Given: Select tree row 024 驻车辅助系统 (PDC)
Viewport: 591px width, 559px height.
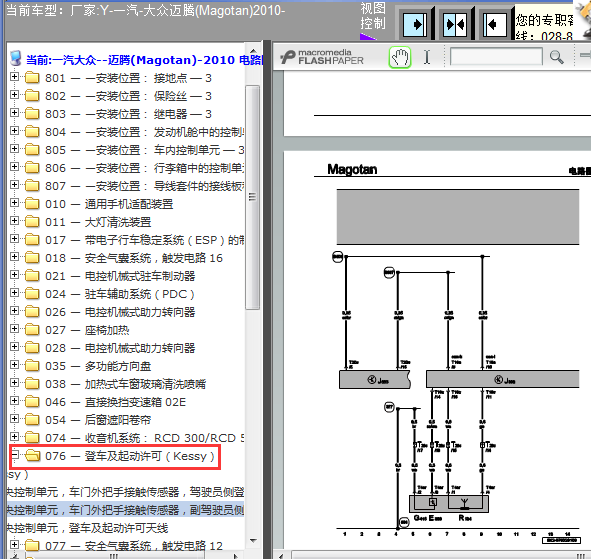Looking at the screenshot, I should pyautogui.click(x=120, y=294).
